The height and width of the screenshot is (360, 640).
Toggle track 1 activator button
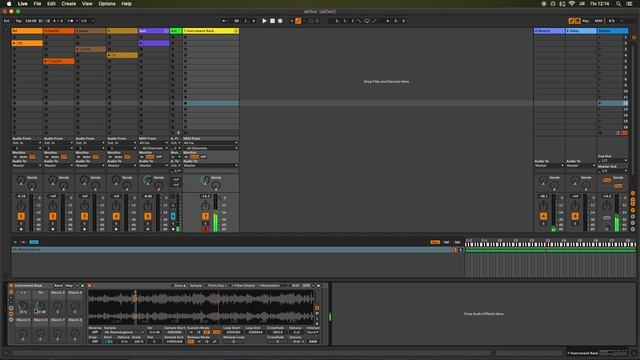point(21,216)
